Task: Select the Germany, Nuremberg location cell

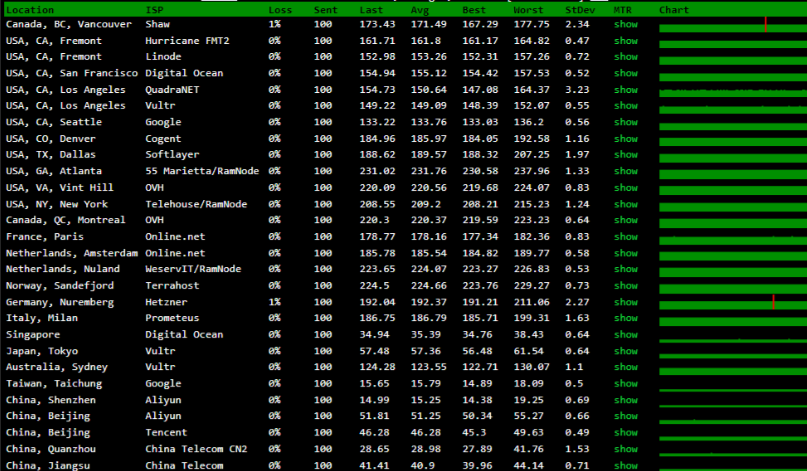Action: coord(60,302)
